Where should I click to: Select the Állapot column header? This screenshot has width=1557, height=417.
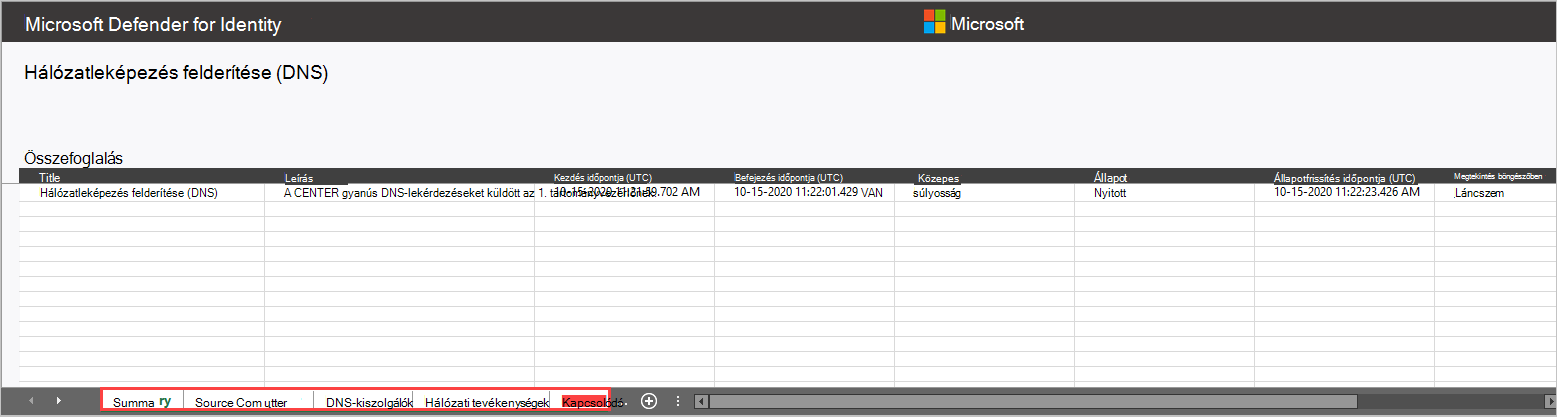[1111, 177]
